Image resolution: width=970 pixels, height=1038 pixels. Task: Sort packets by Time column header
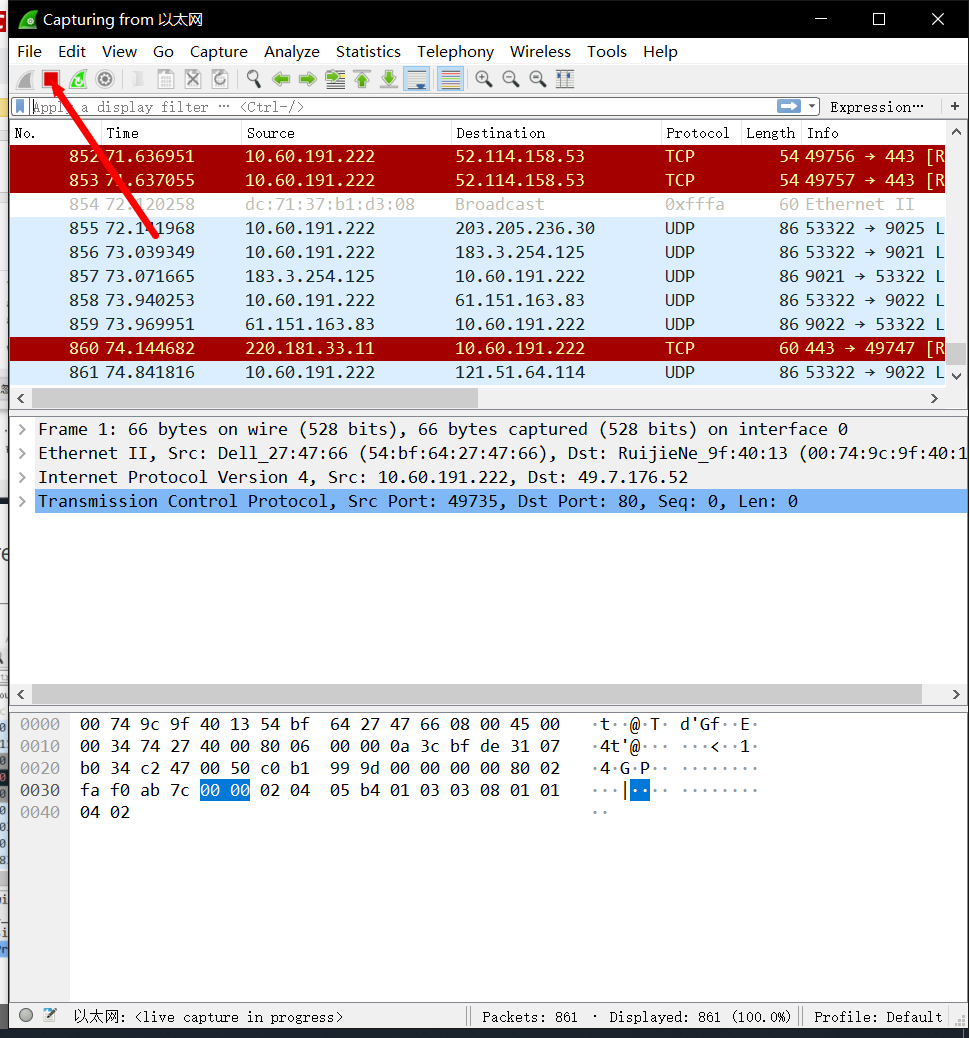171,133
